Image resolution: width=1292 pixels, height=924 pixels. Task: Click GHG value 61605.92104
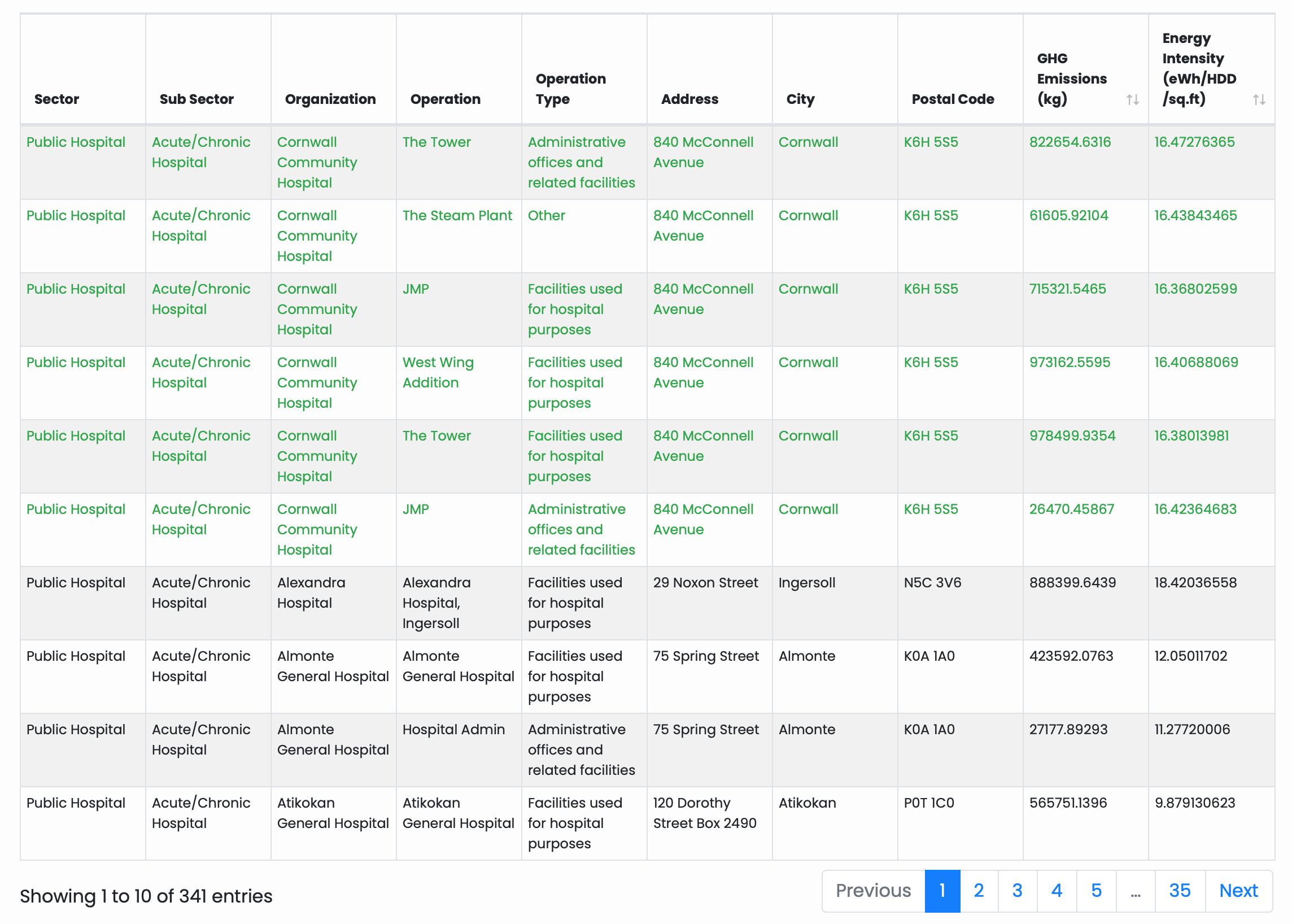point(1068,216)
